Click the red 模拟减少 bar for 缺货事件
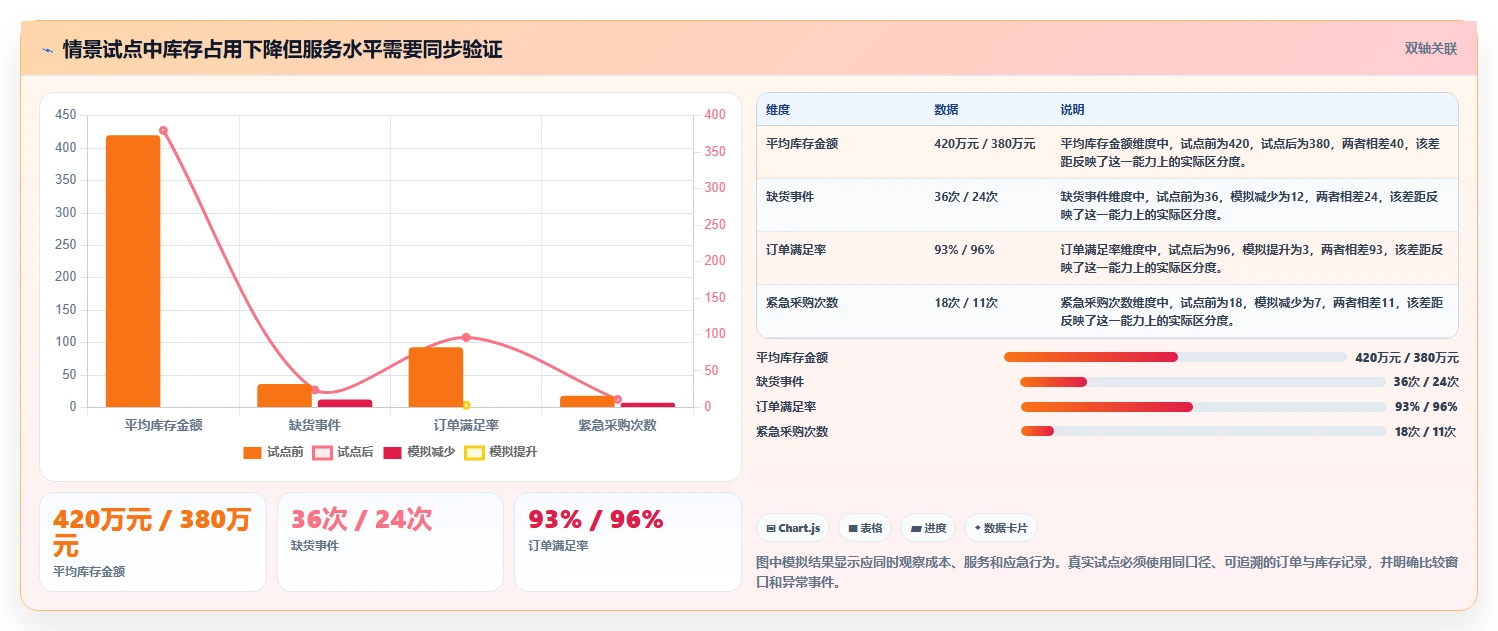The height and width of the screenshot is (631, 1498). click(345, 403)
